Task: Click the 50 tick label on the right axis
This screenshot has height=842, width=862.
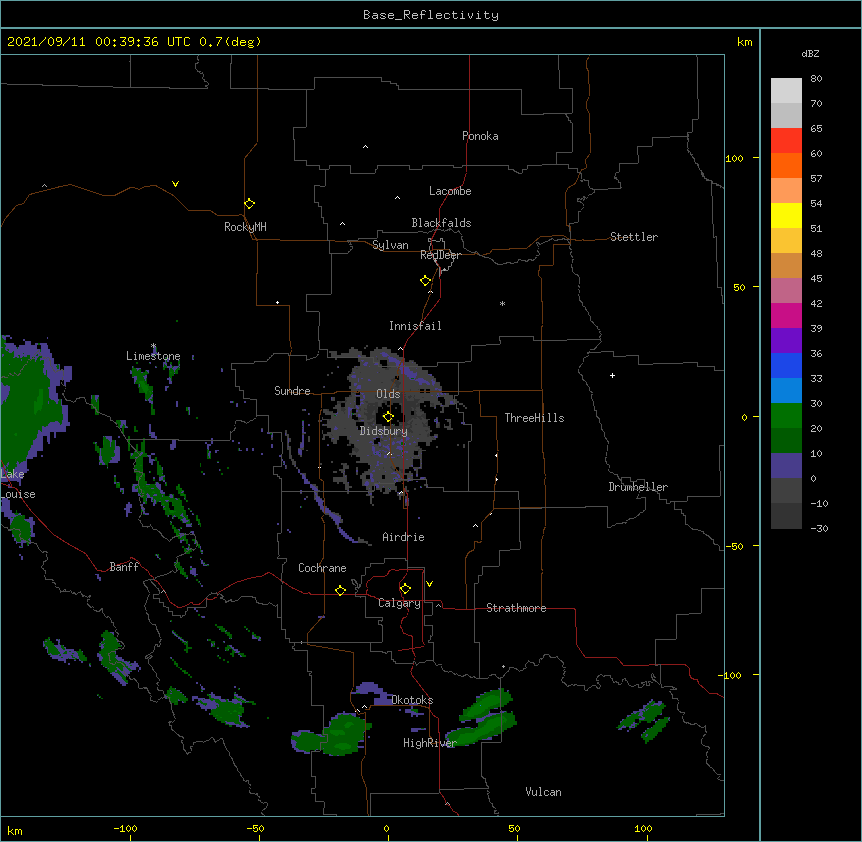Action: coord(739,287)
